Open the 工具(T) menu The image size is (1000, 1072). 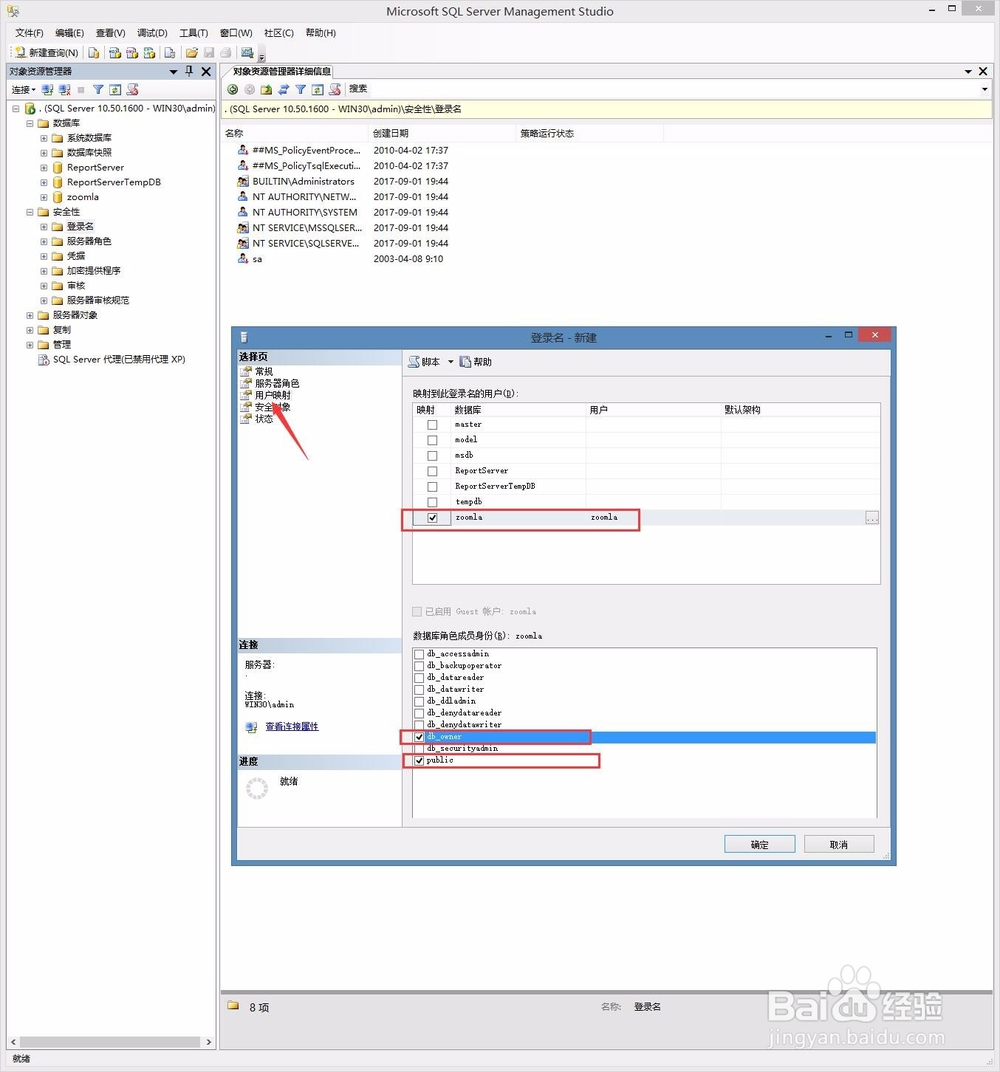click(x=193, y=33)
